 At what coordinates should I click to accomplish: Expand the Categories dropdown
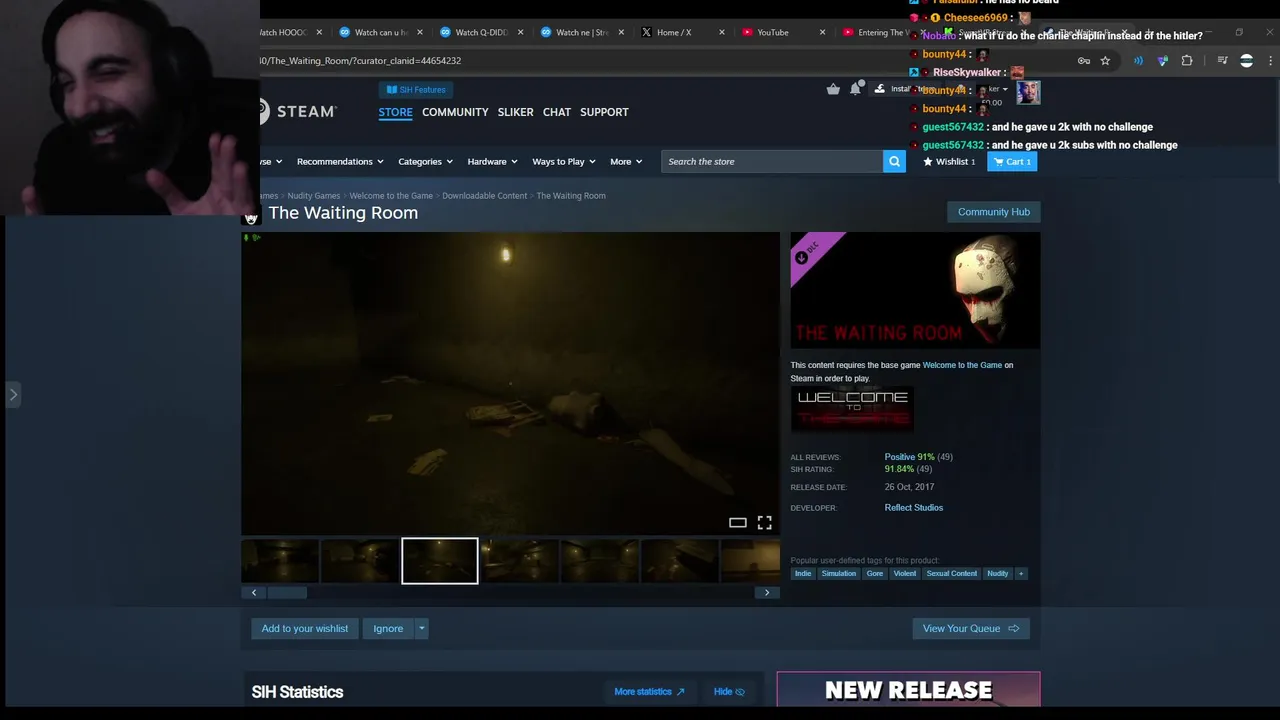[x=425, y=161]
